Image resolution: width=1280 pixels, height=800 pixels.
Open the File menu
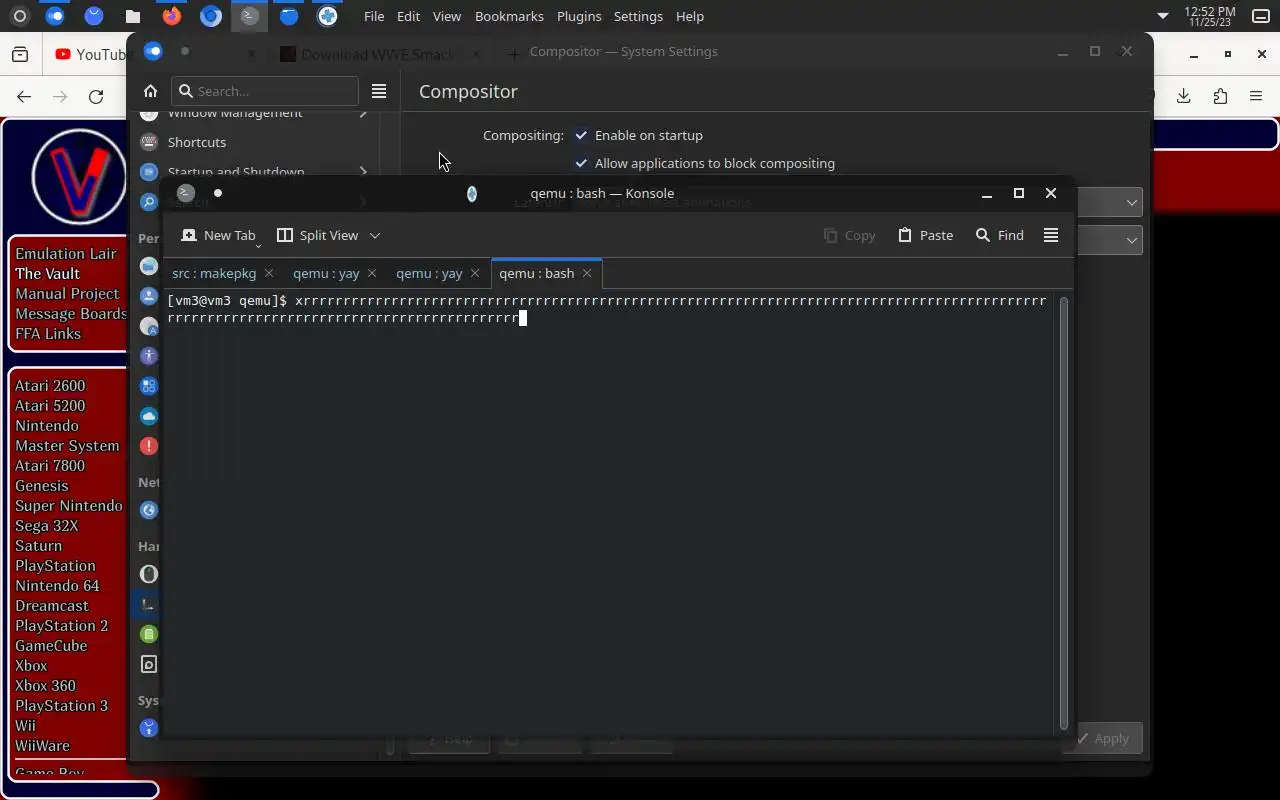(374, 16)
